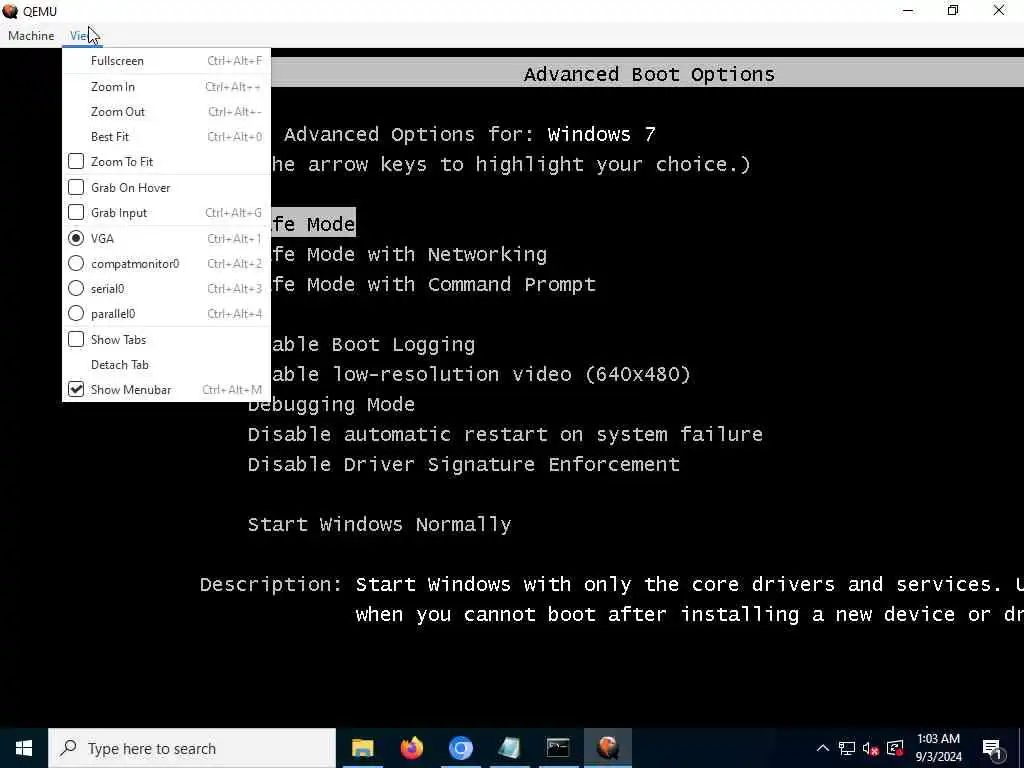Open the network status tray icon
The height and width of the screenshot is (768, 1024).
(x=847, y=748)
